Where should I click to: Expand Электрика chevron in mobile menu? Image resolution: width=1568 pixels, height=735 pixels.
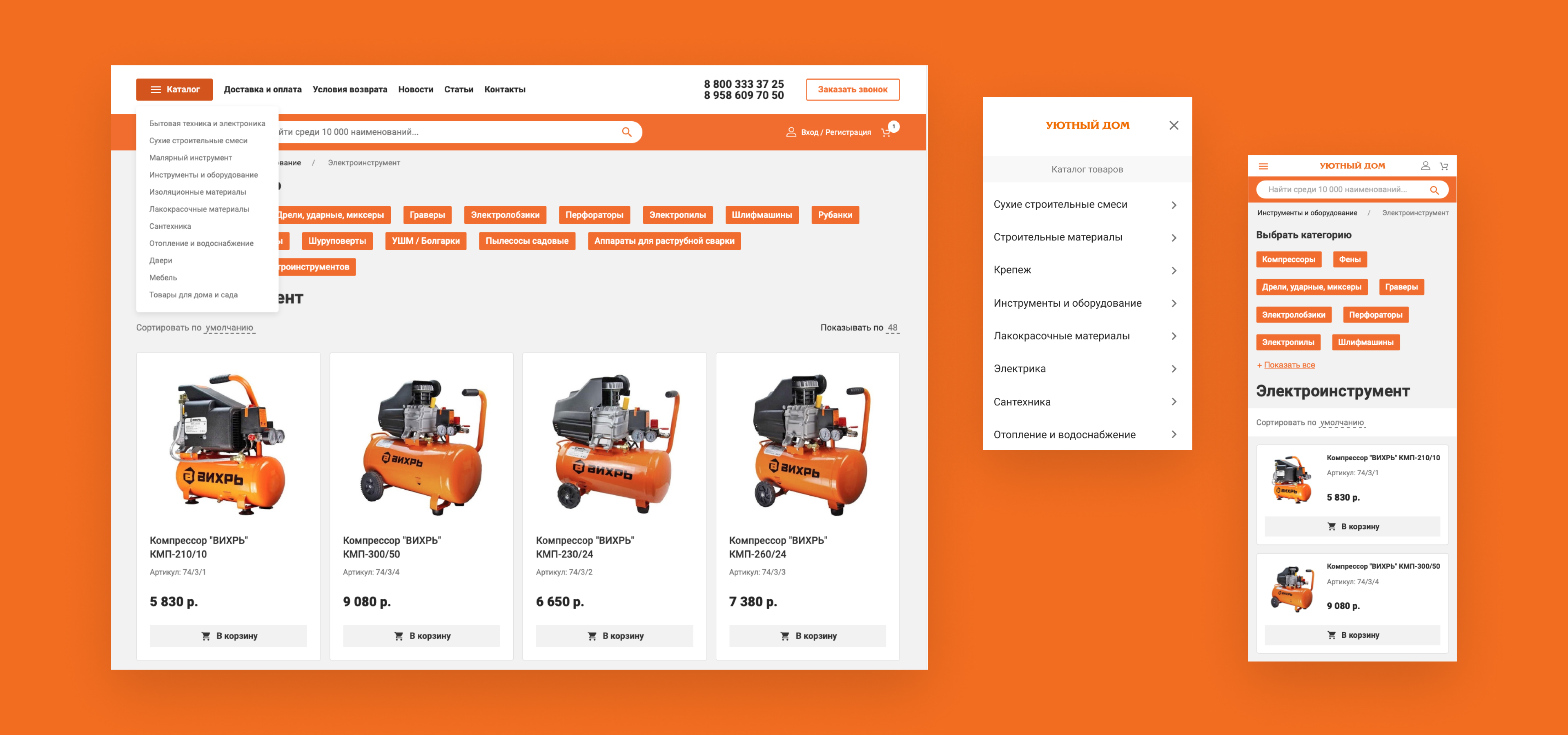1174,369
